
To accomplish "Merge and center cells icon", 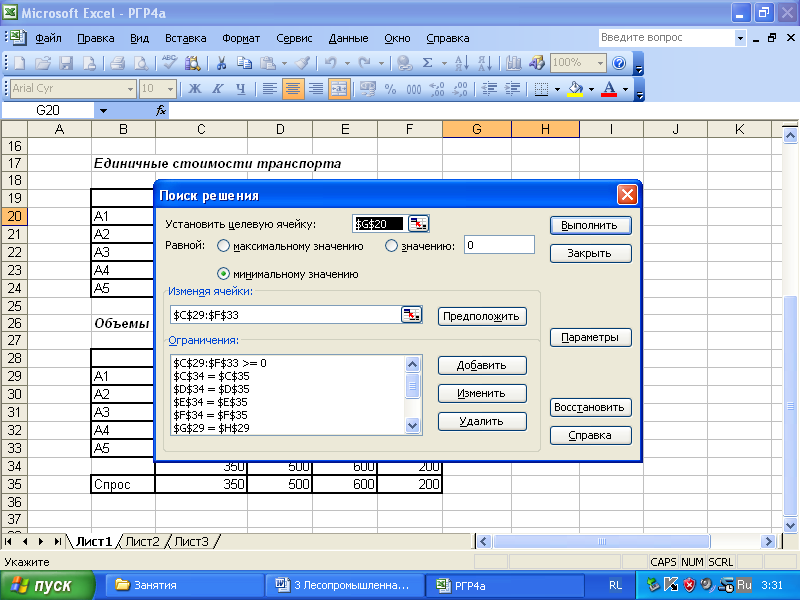I will 339,89.
